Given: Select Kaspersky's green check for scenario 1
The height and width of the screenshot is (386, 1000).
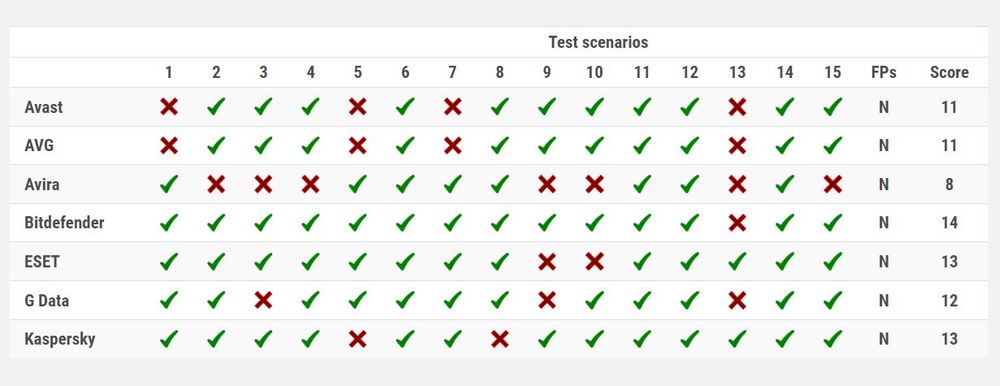Looking at the screenshot, I should click(169, 338).
